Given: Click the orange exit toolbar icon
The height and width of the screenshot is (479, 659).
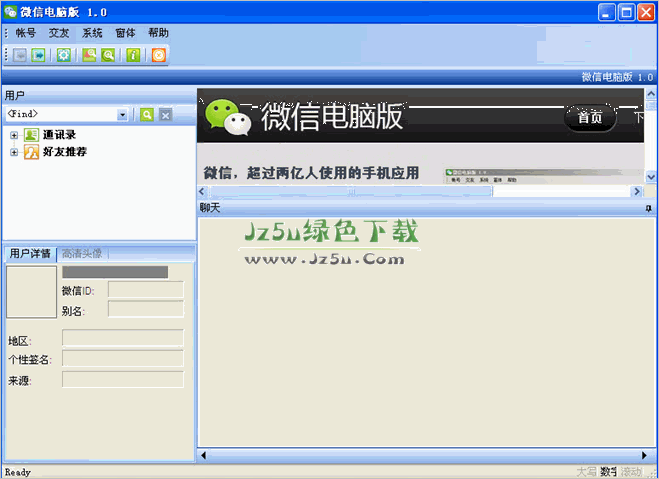Looking at the screenshot, I should pos(159,55).
